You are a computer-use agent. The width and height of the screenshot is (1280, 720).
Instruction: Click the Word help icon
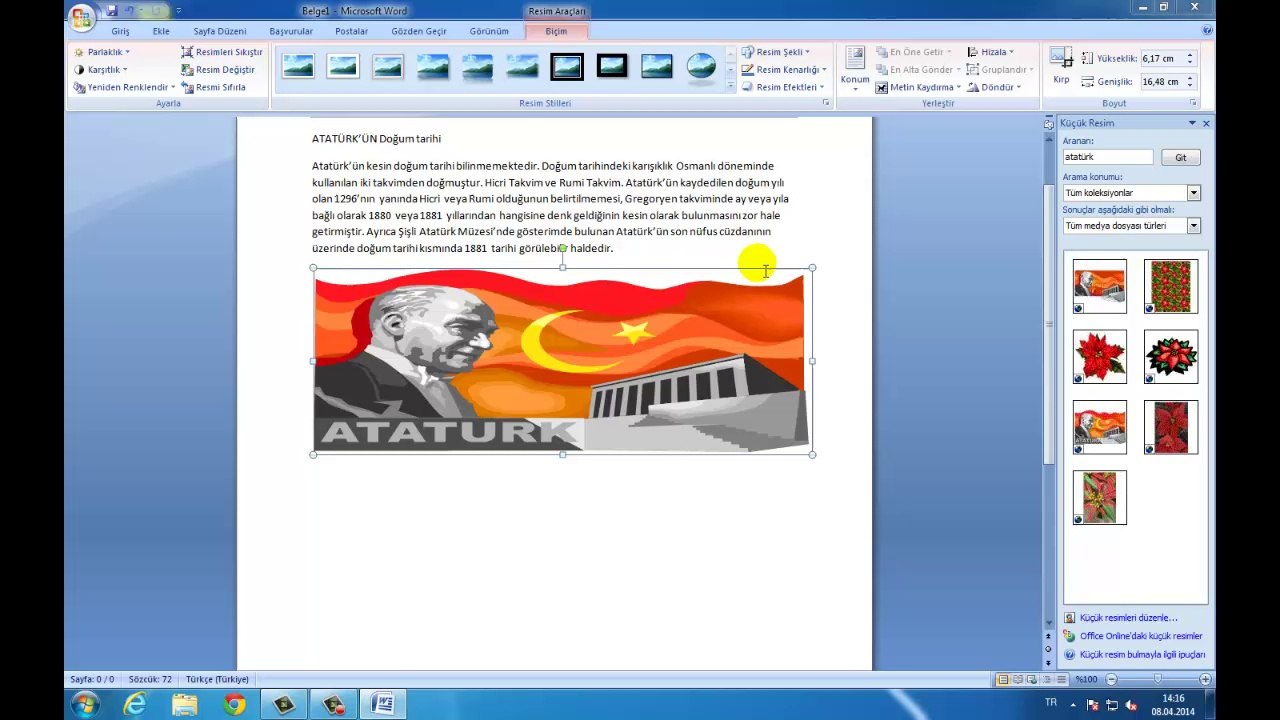(1207, 31)
